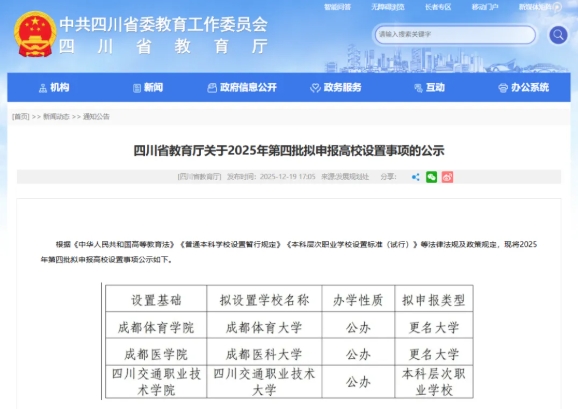Open the 长者专区 link

tap(438, 7)
